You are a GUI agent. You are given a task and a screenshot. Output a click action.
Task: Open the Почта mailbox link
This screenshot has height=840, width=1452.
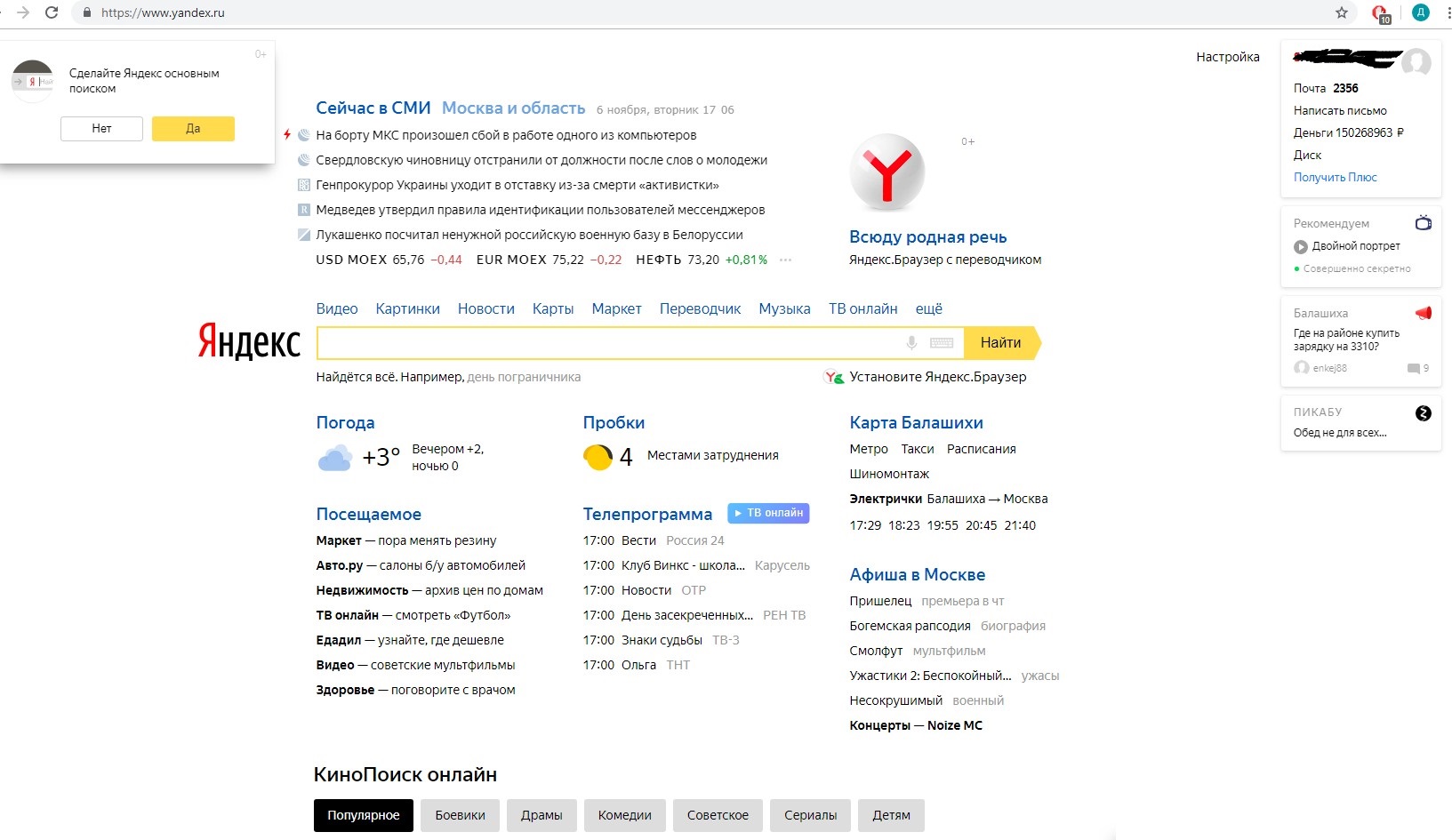click(x=1310, y=88)
